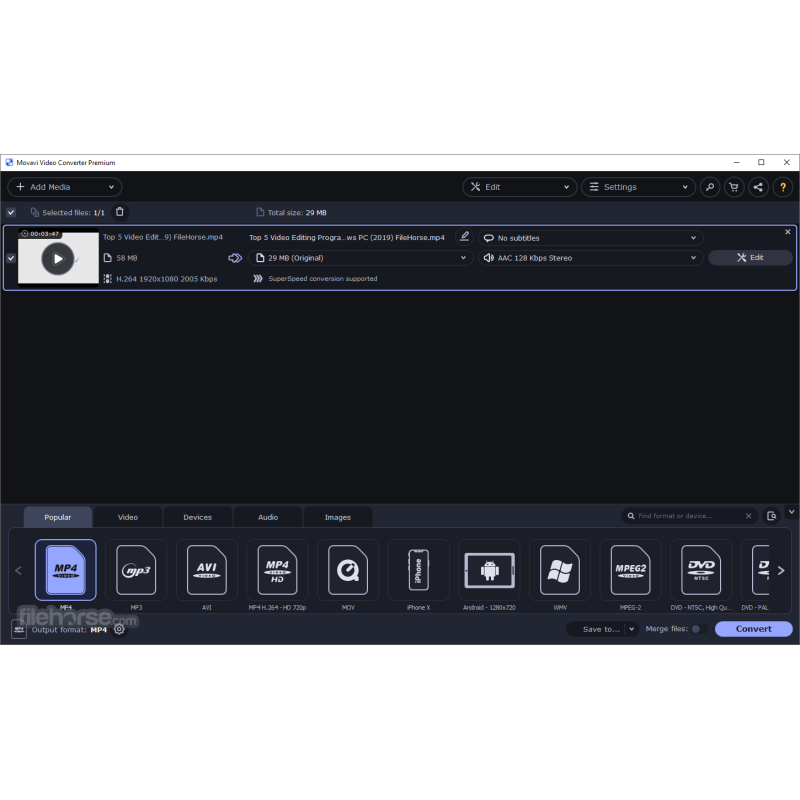
Task: Click the search magnifier icon in top toolbar
Action: click(709, 187)
